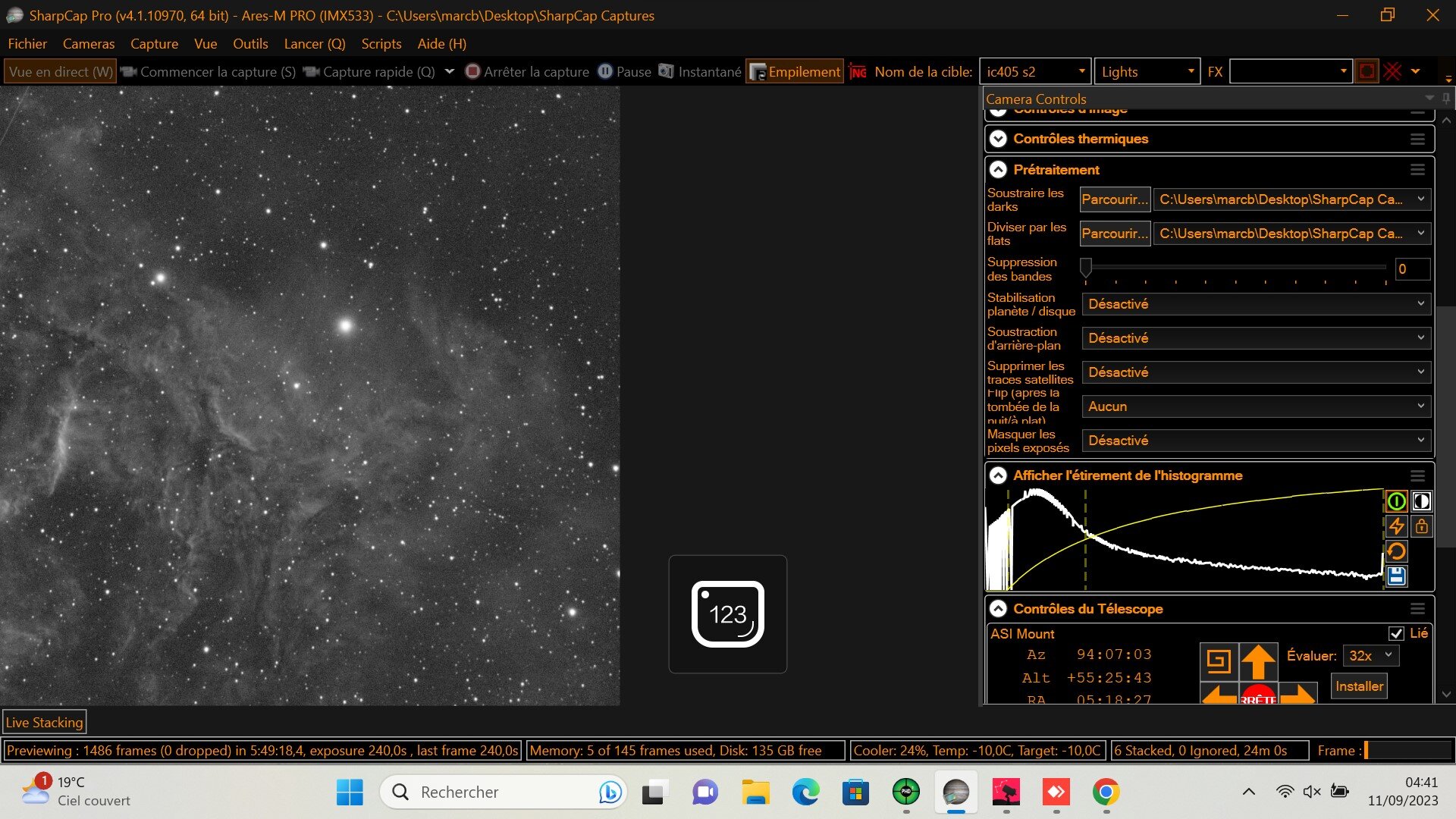
Task: Click the black-white contrast display icon
Action: (1422, 501)
